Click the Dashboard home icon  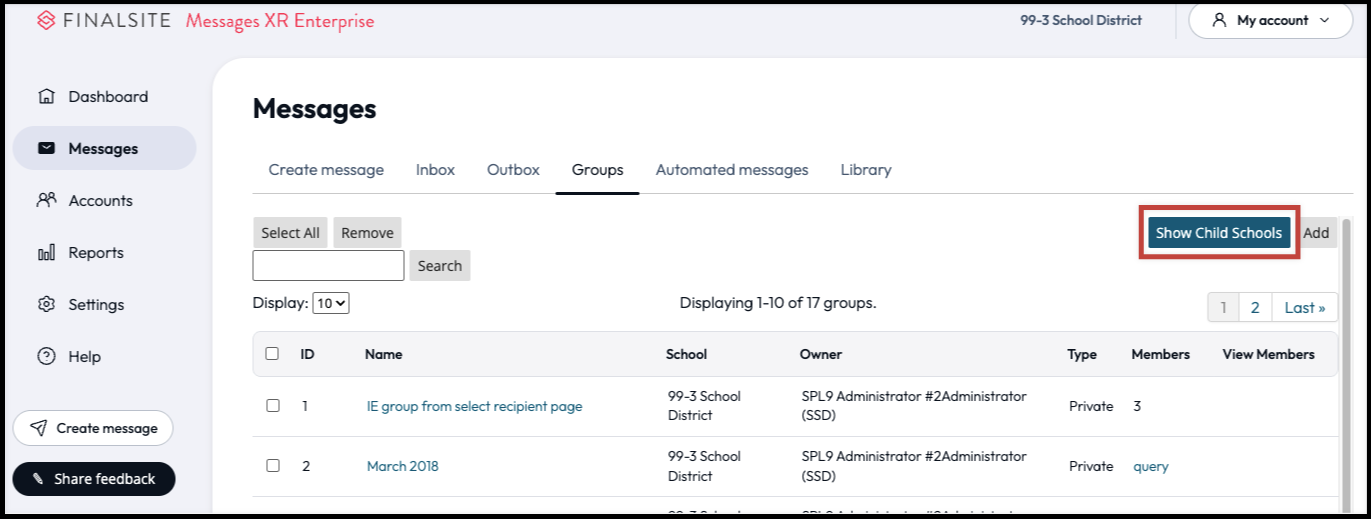click(46, 97)
